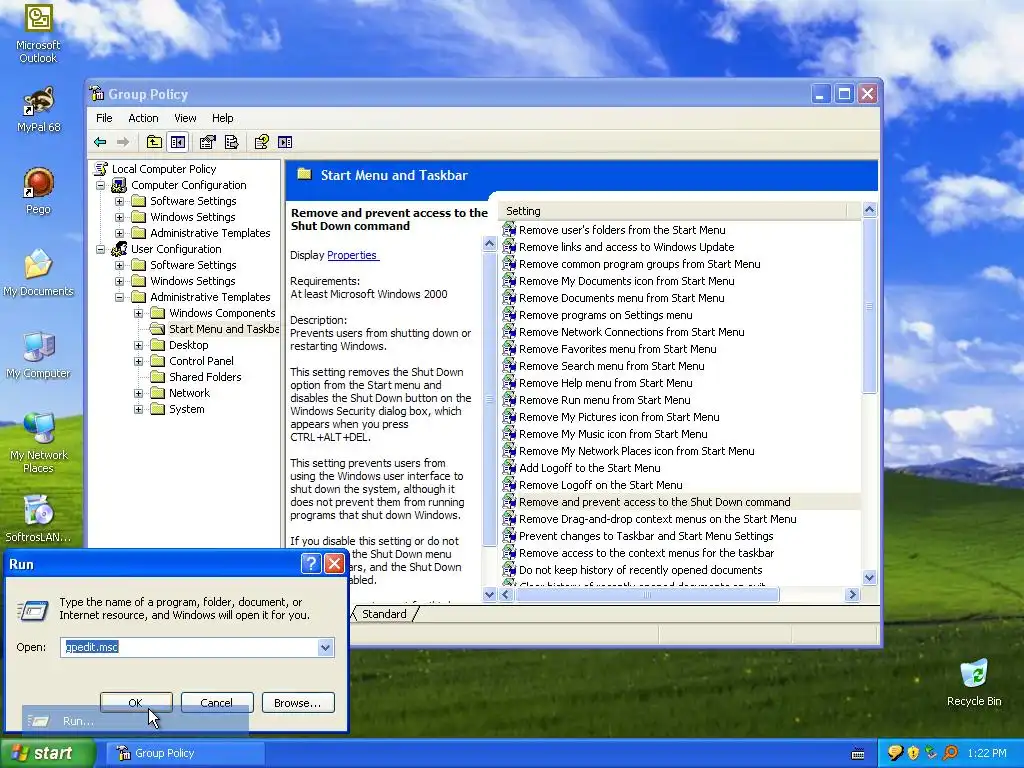Click the settings list scroll down arrow
Image resolution: width=1024 pixels, height=768 pixels.
[x=869, y=577]
